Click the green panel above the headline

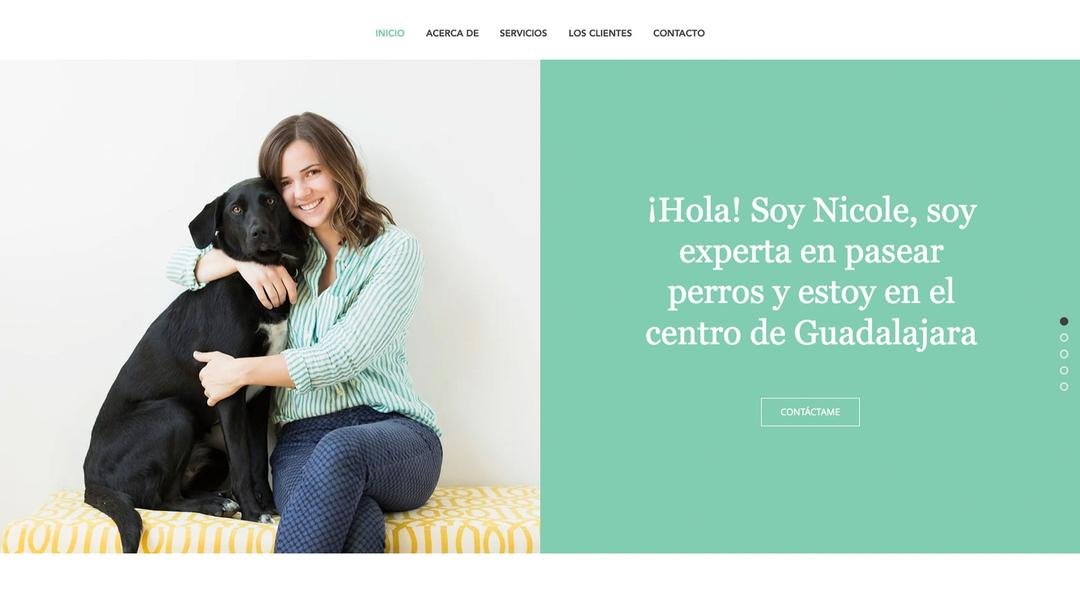click(810, 124)
